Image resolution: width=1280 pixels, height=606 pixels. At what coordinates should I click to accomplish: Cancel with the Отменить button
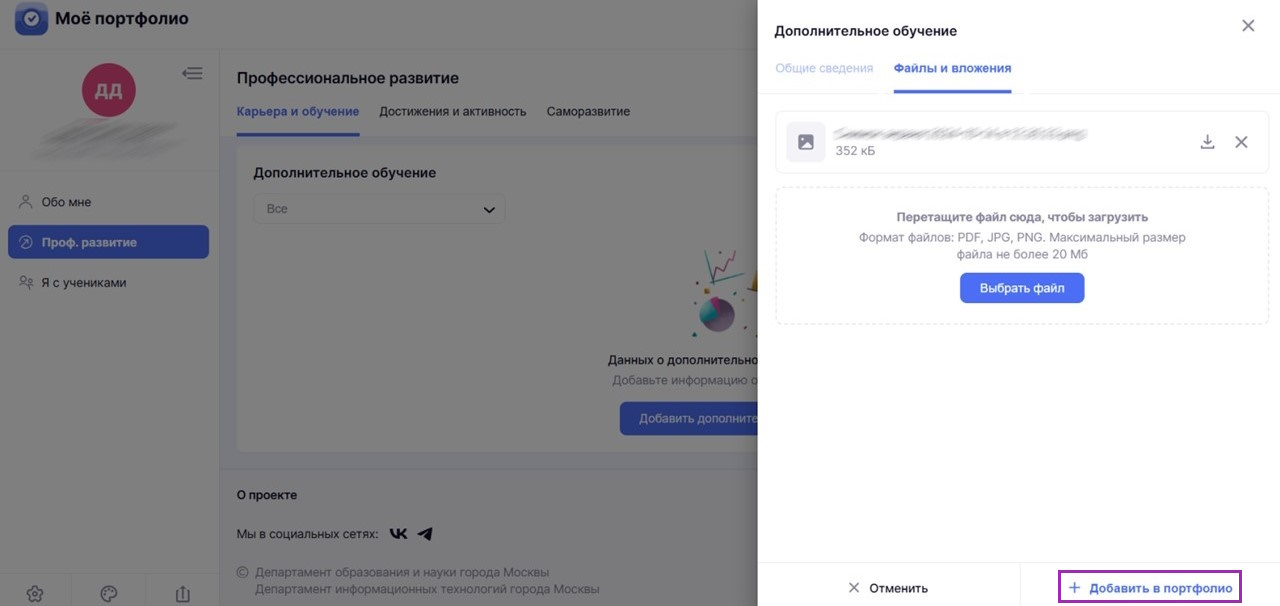point(891,587)
